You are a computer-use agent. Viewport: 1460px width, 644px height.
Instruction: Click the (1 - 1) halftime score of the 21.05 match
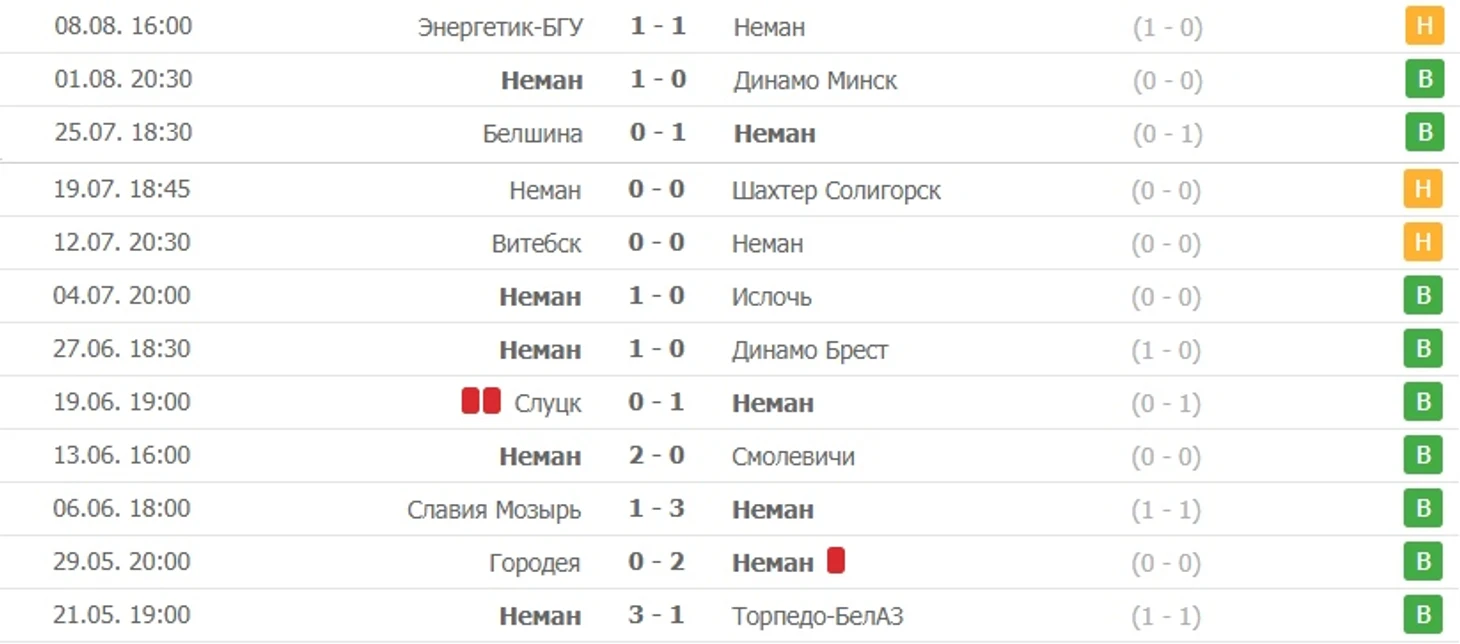tap(1166, 616)
